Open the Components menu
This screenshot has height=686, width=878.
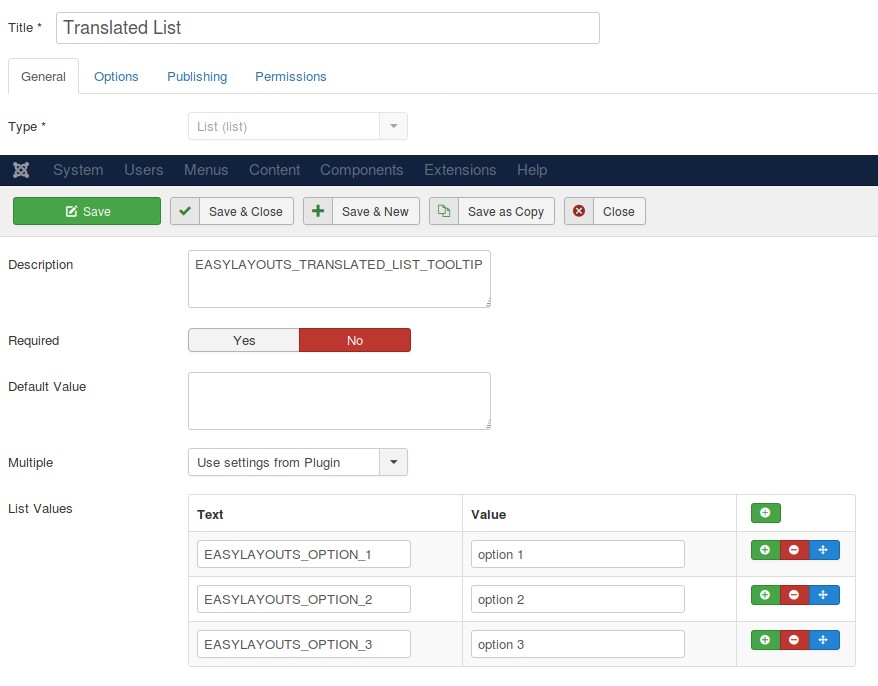point(362,170)
